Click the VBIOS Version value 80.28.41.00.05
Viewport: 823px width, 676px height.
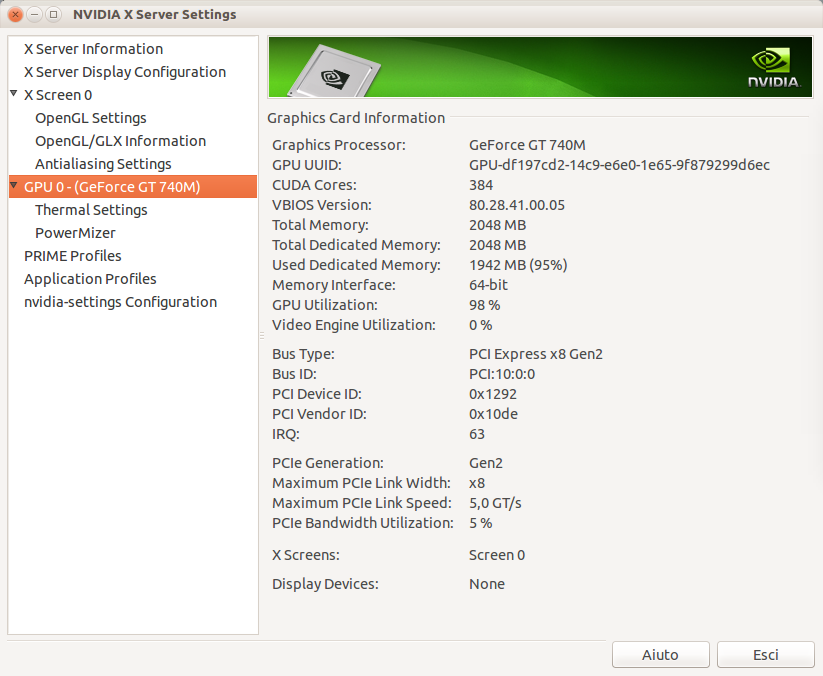(516, 205)
